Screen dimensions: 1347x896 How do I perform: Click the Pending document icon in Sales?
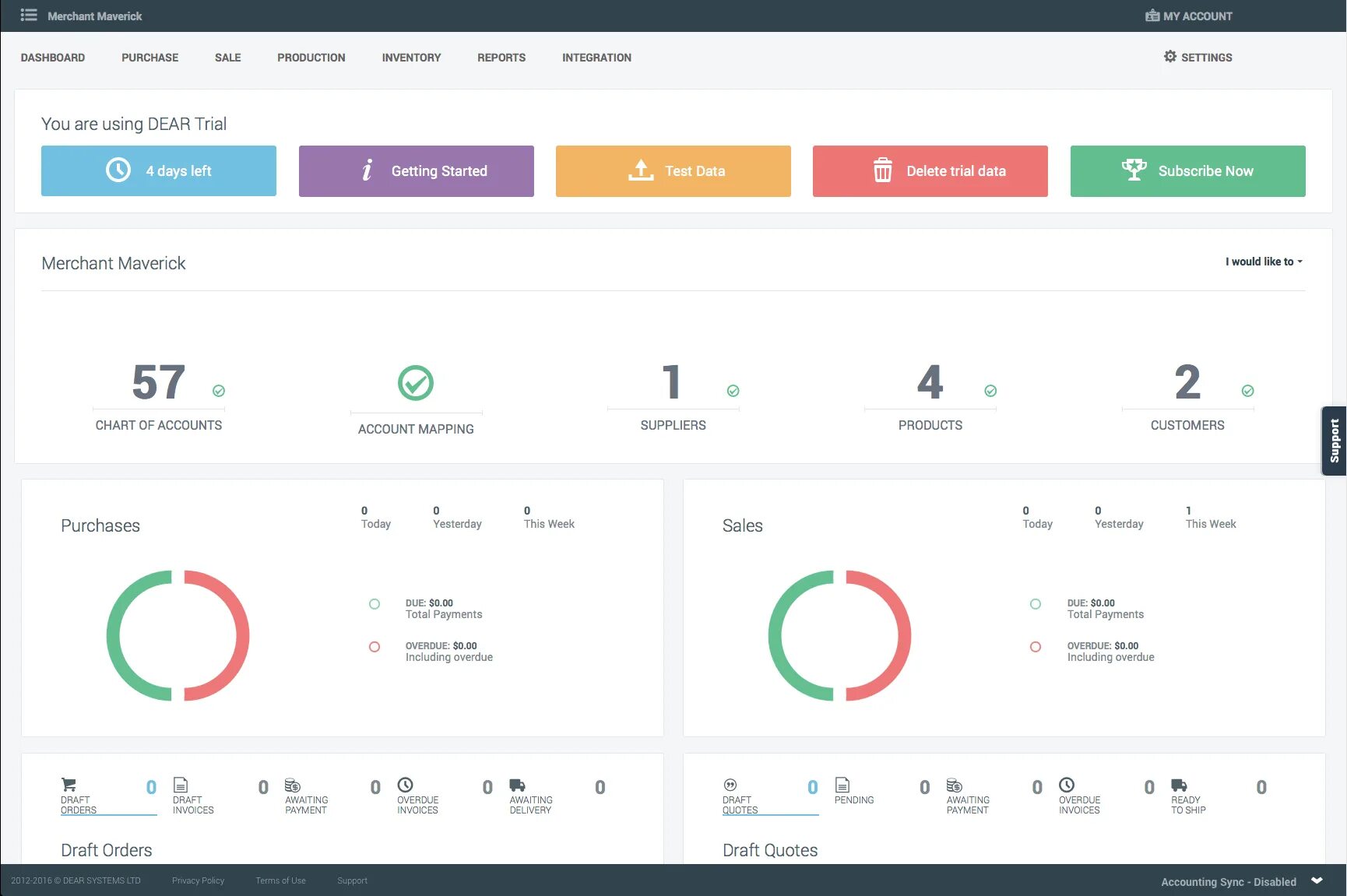pyautogui.click(x=842, y=785)
